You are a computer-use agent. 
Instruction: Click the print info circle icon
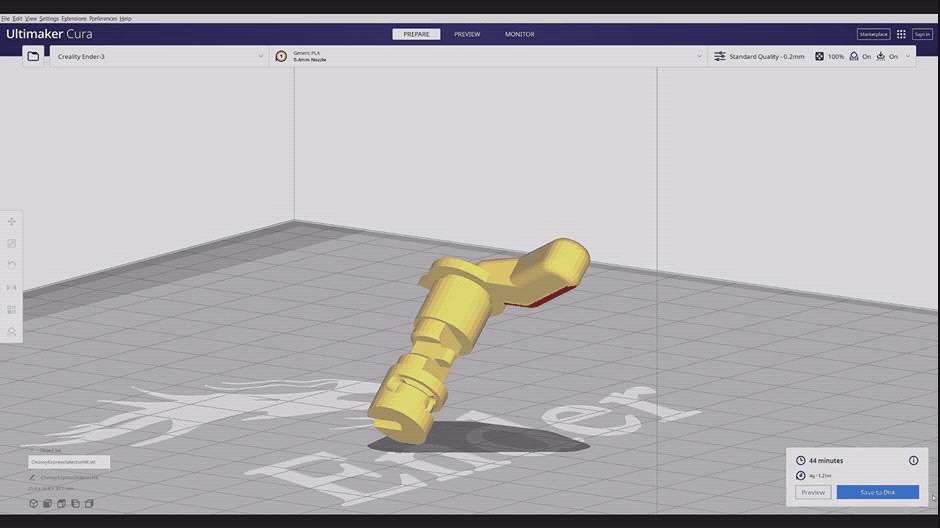pyautogui.click(x=913, y=460)
